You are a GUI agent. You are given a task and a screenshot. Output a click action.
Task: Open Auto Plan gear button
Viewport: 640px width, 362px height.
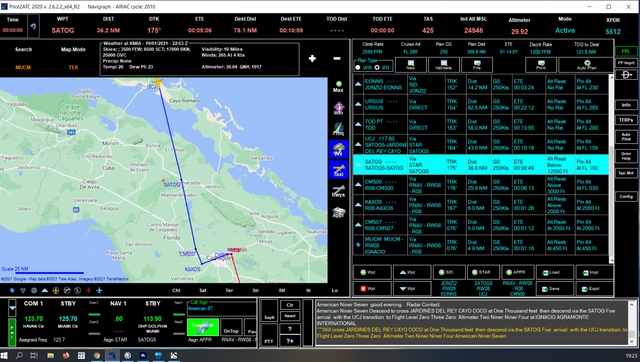point(587,64)
